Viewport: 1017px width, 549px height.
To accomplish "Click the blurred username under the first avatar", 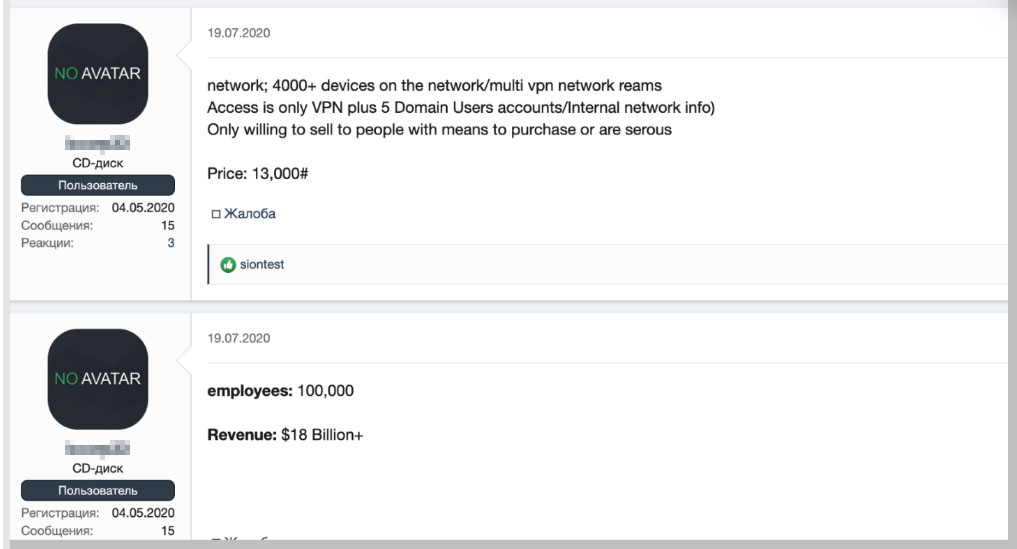I will coord(98,145).
